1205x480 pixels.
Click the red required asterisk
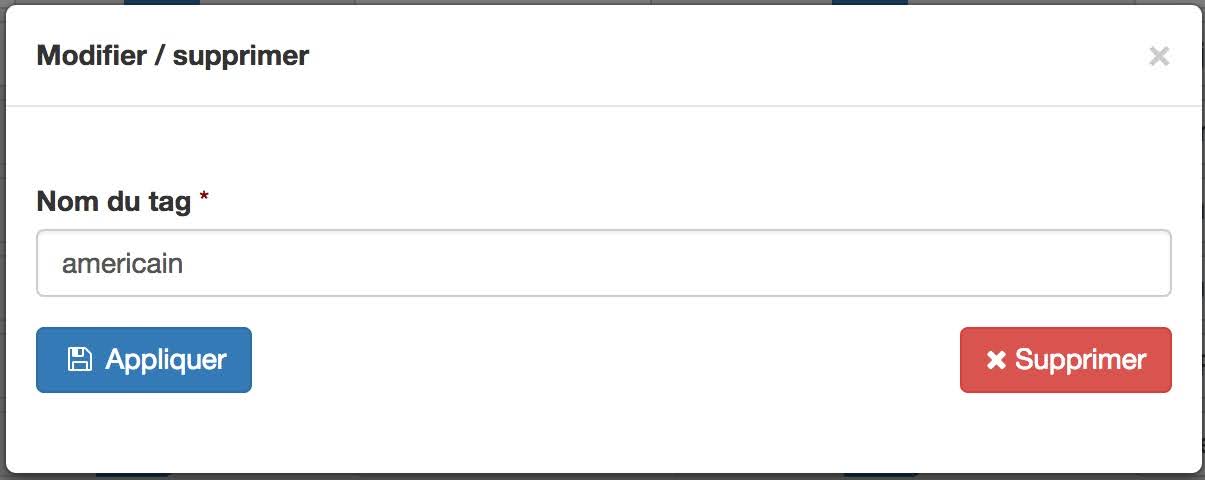tap(204, 198)
